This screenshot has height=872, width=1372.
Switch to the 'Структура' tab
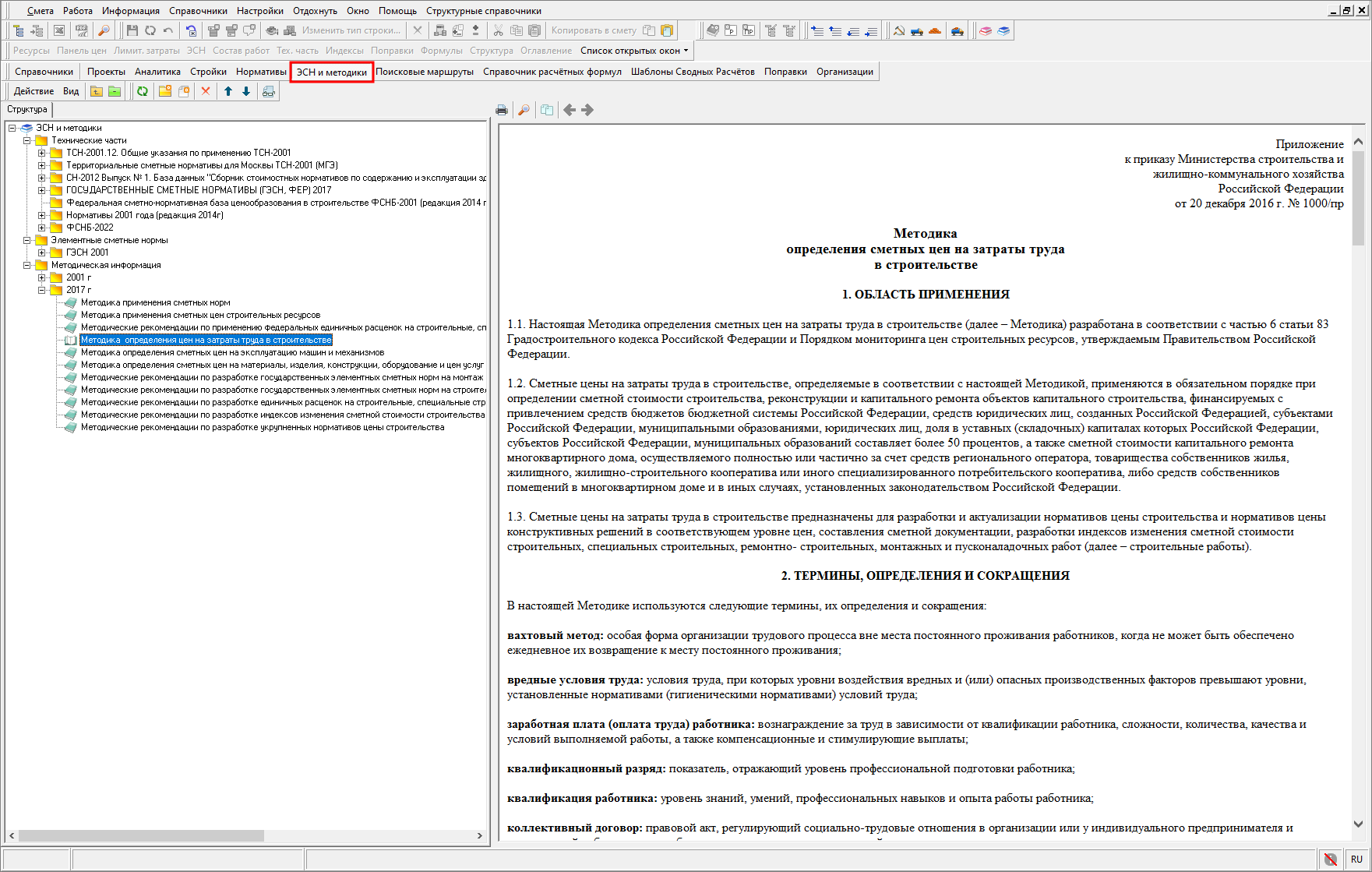point(27,109)
